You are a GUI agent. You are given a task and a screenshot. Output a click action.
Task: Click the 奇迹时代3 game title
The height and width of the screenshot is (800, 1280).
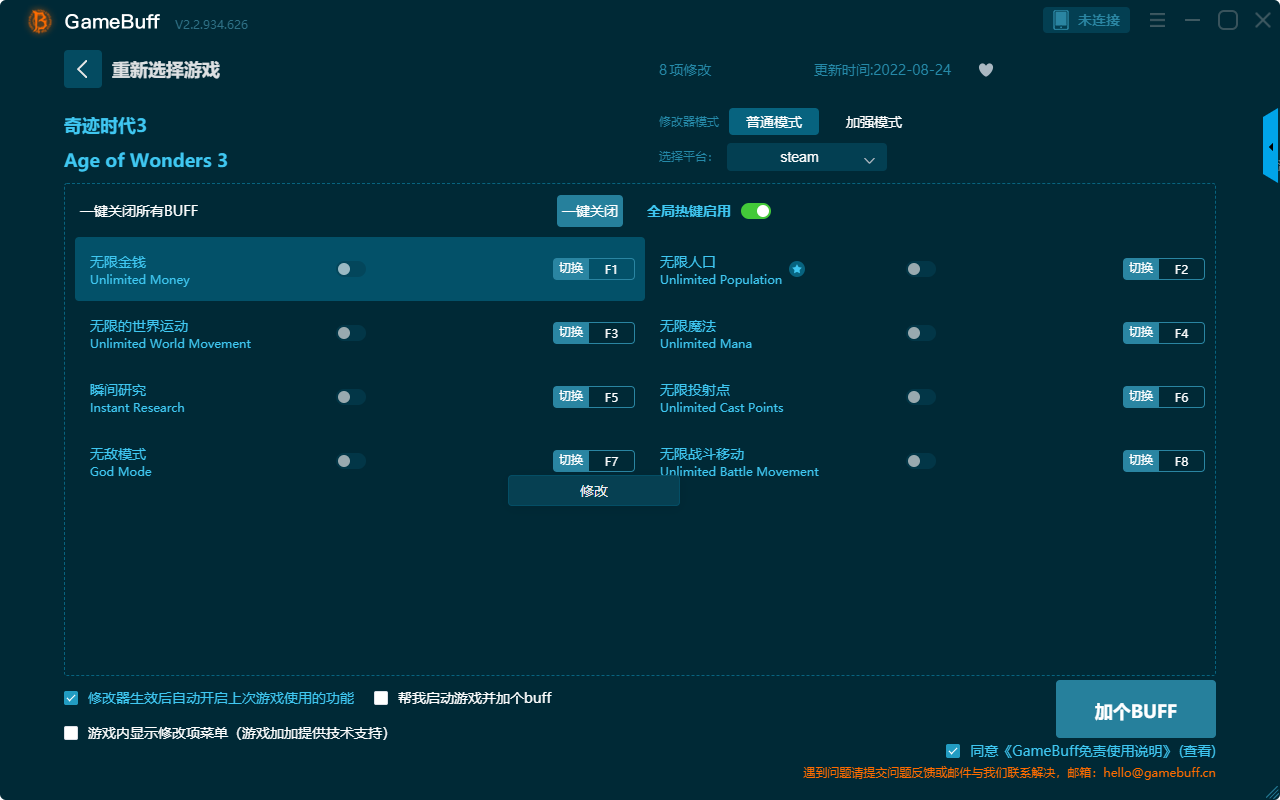(105, 126)
